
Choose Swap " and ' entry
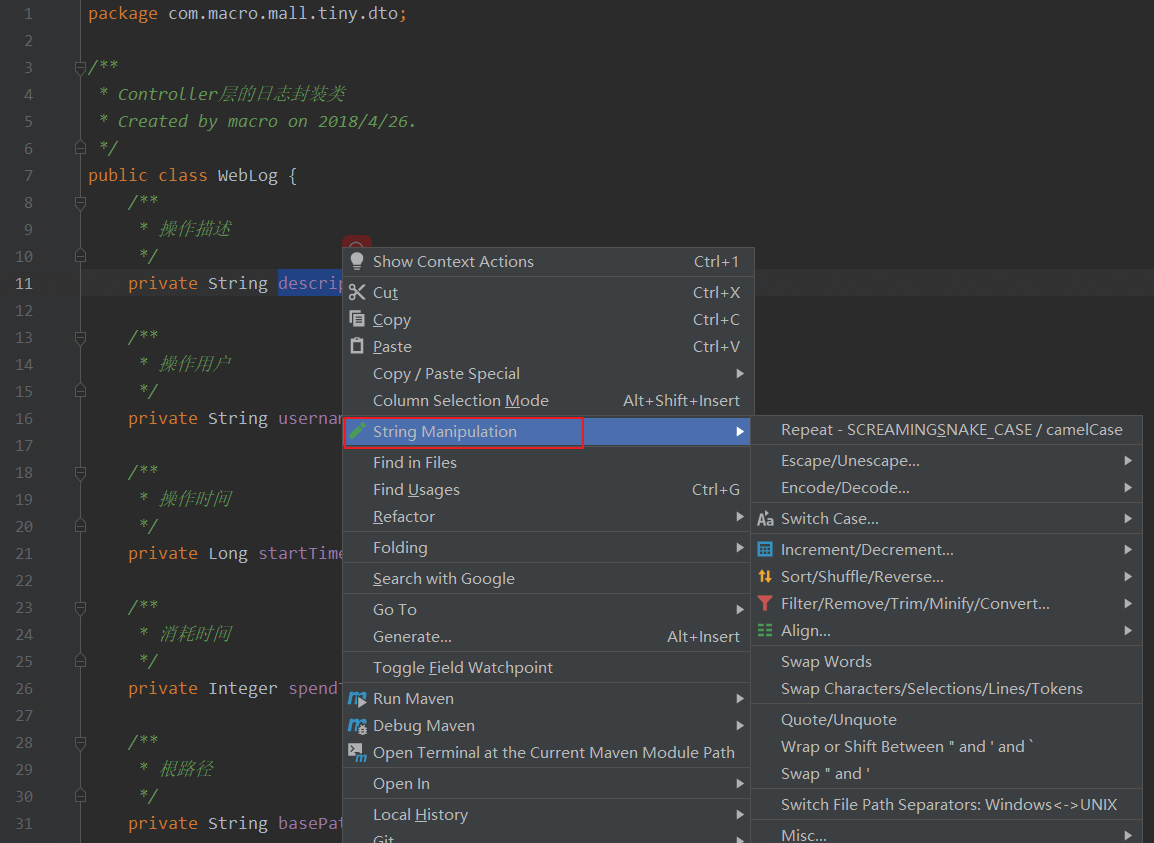(x=946, y=774)
